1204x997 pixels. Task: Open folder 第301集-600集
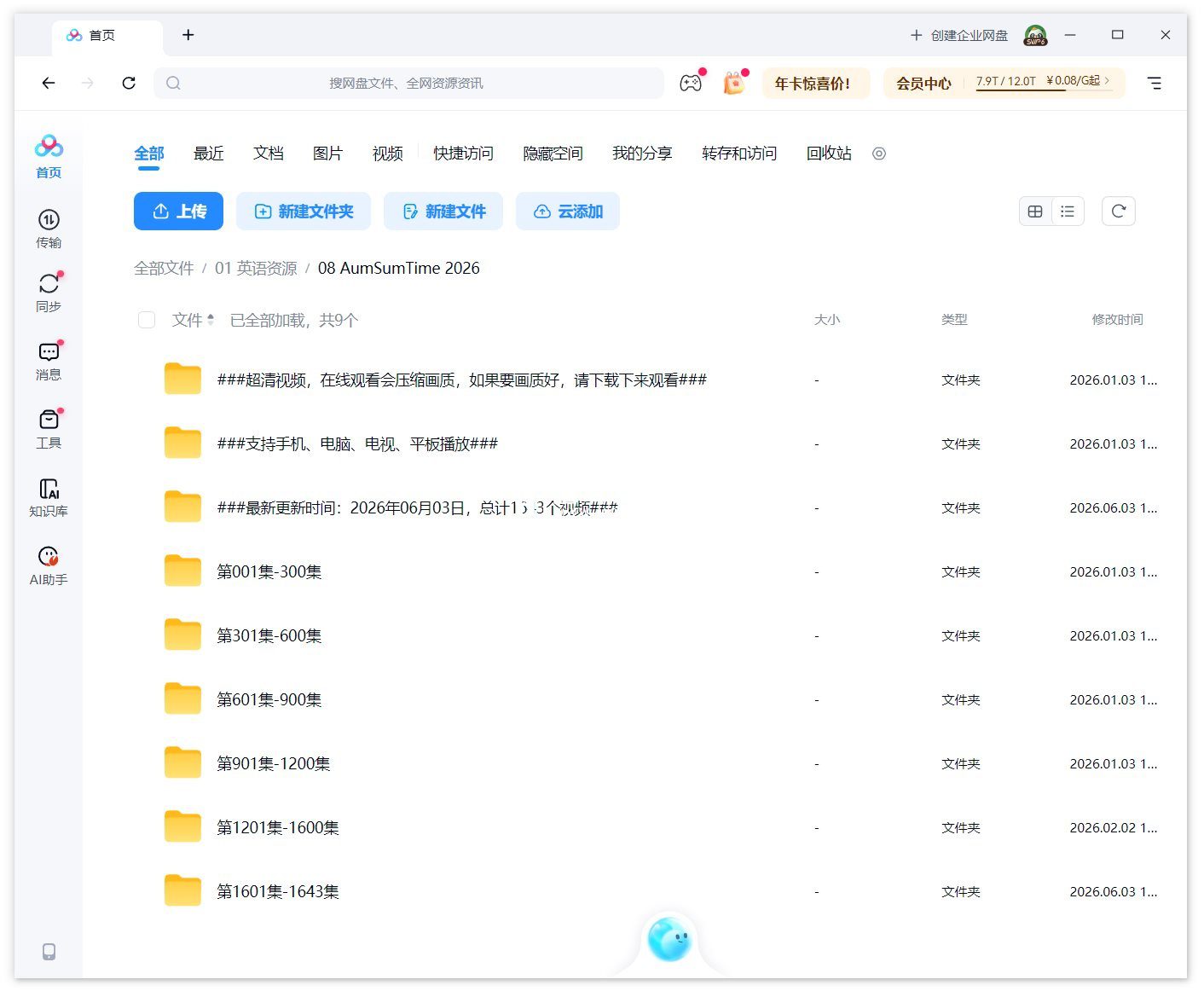point(269,635)
